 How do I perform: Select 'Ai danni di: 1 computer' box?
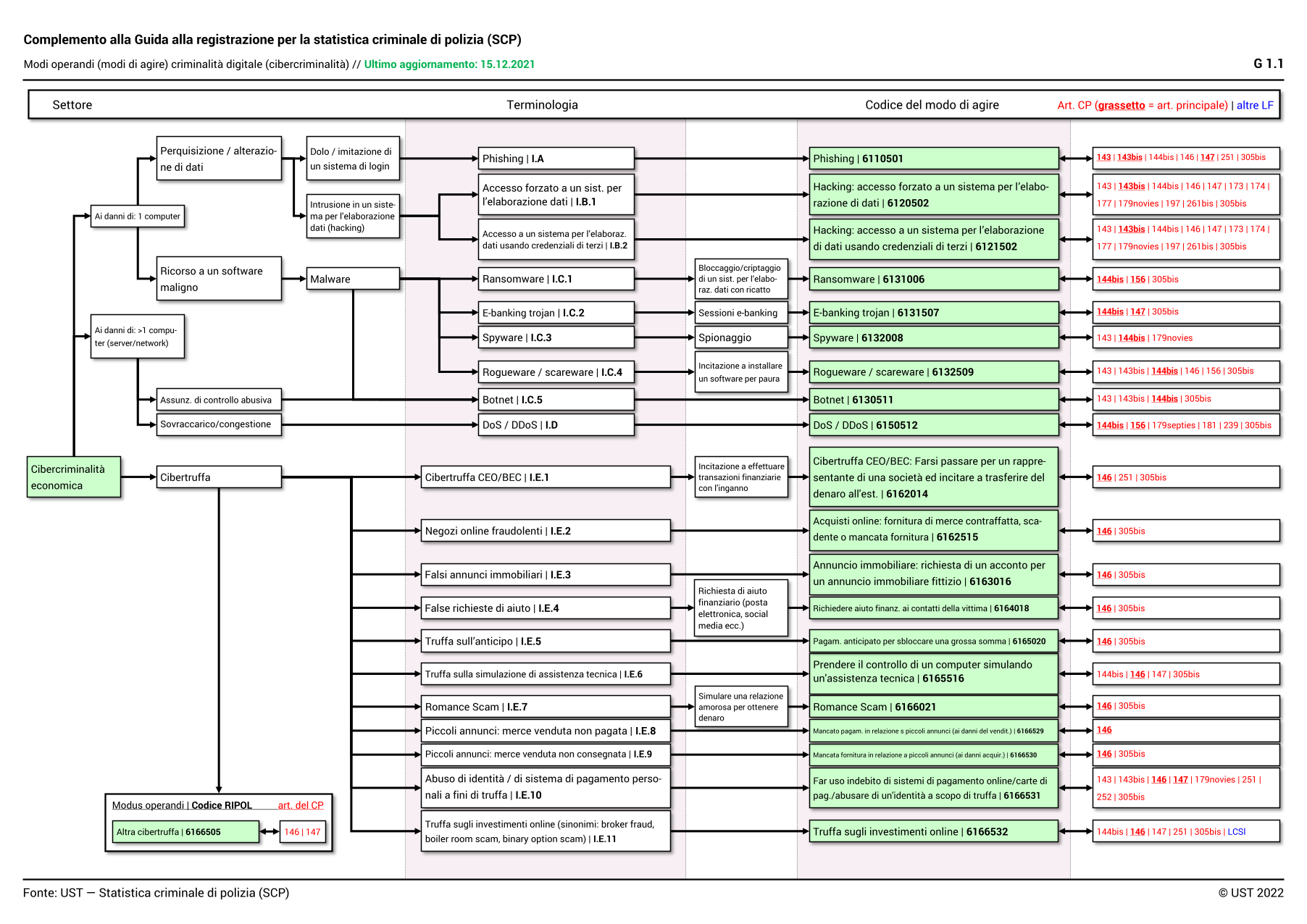tap(137, 216)
